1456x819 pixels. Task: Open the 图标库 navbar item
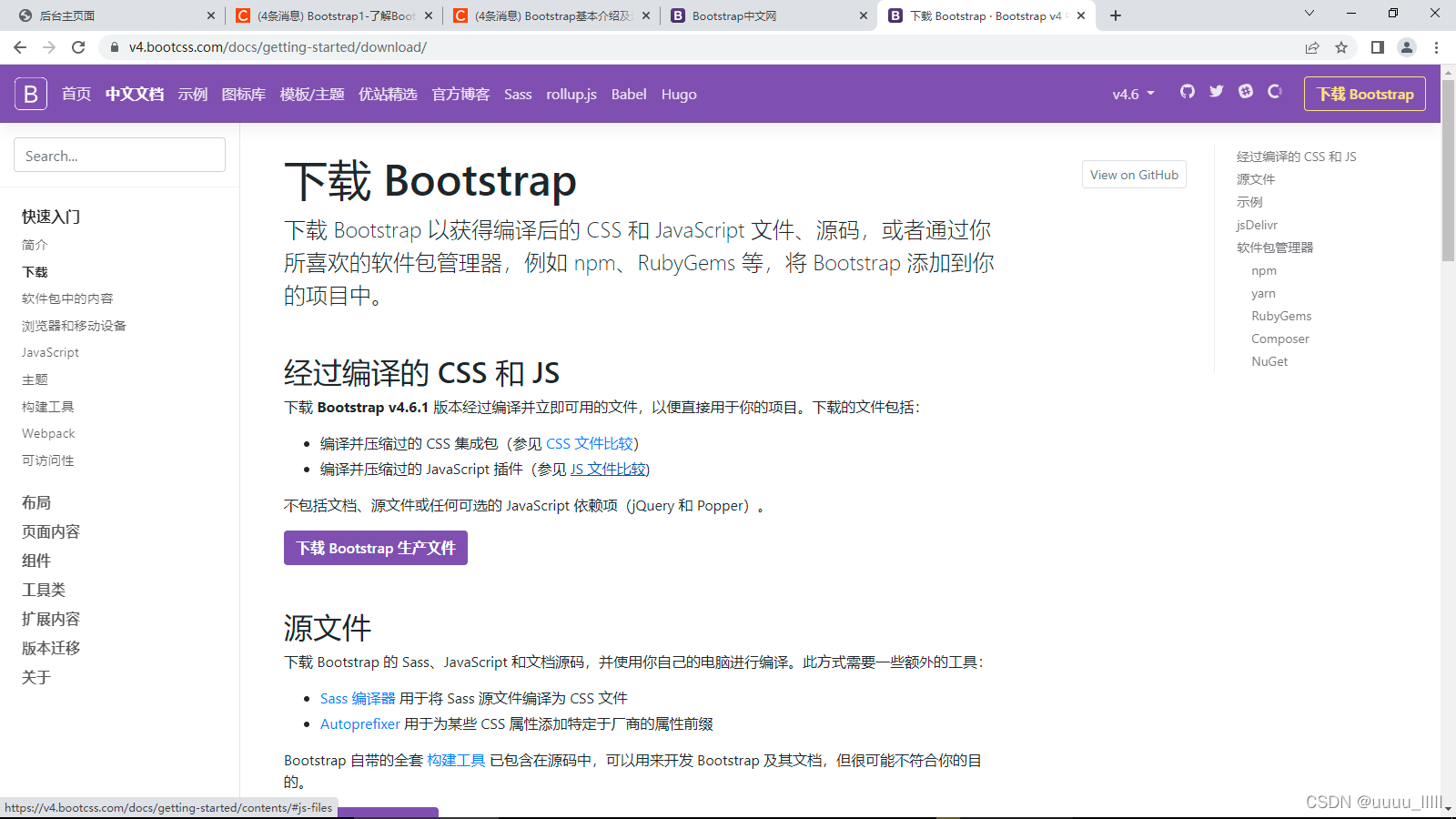tap(244, 94)
